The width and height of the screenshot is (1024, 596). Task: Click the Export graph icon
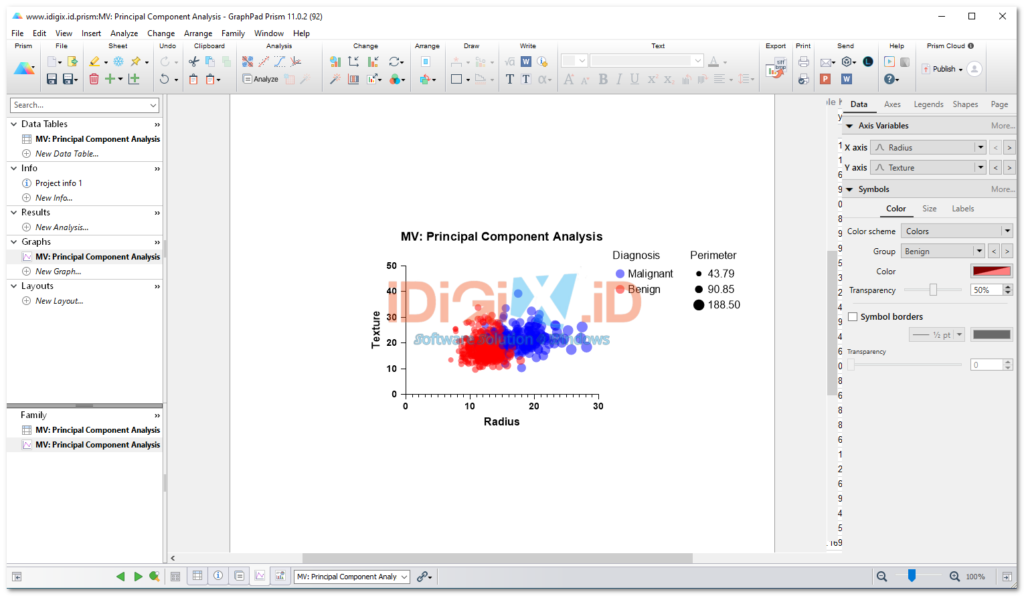click(776, 69)
